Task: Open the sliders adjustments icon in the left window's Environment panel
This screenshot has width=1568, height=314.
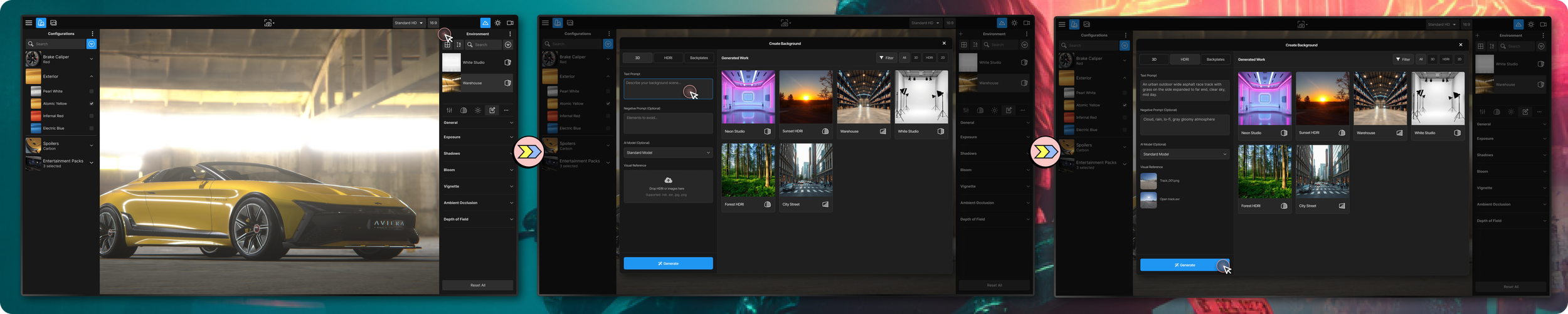Action: (449, 110)
